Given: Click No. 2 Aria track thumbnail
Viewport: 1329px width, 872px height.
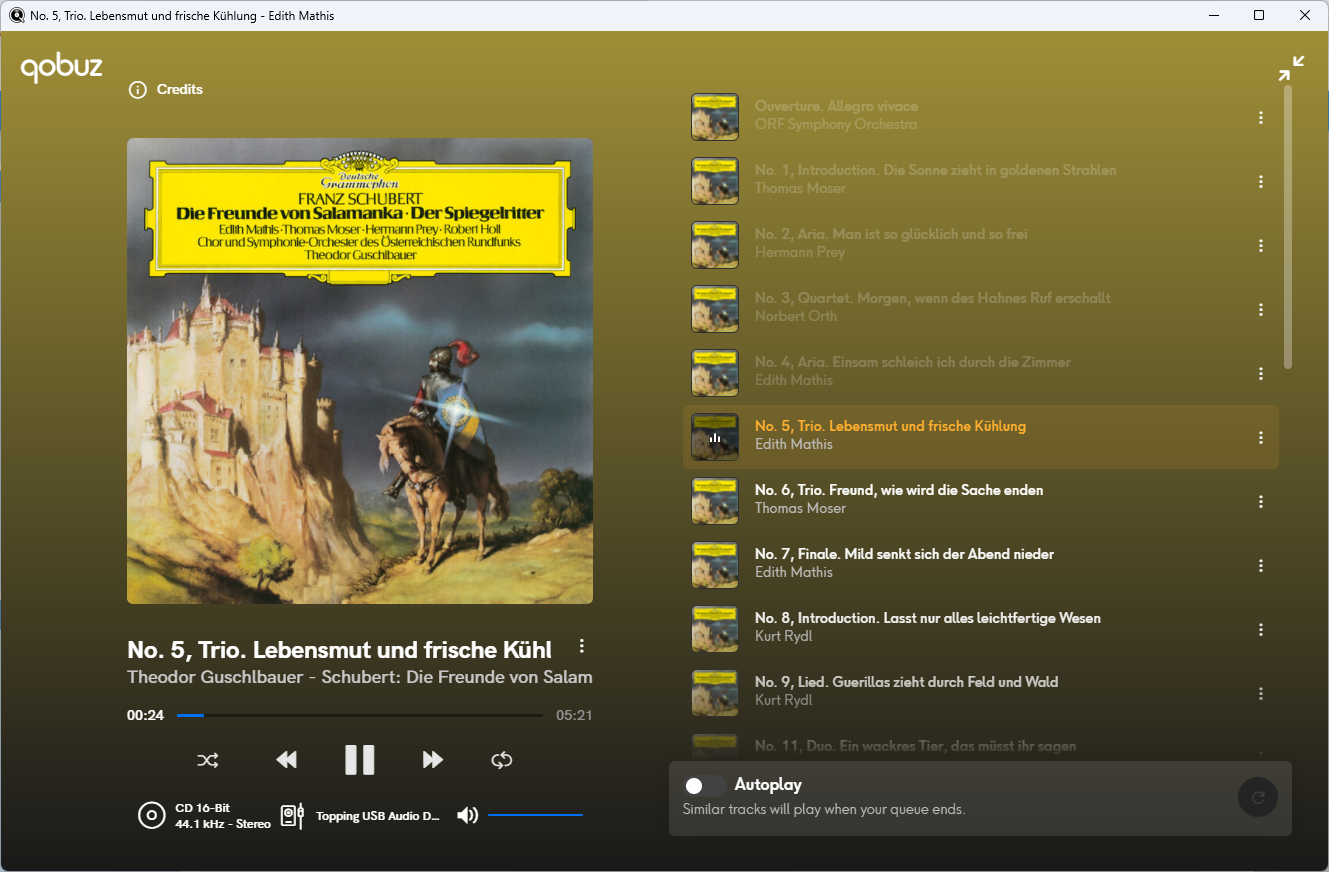Looking at the screenshot, I should 715,245.
